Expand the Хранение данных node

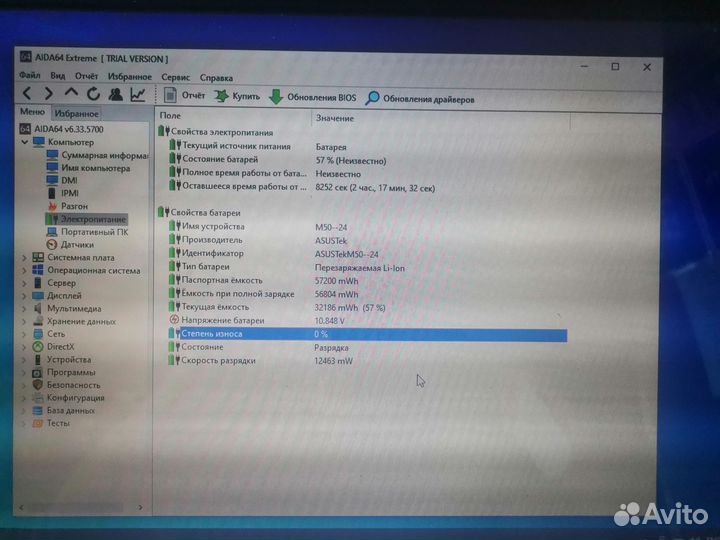coord(24,322)
